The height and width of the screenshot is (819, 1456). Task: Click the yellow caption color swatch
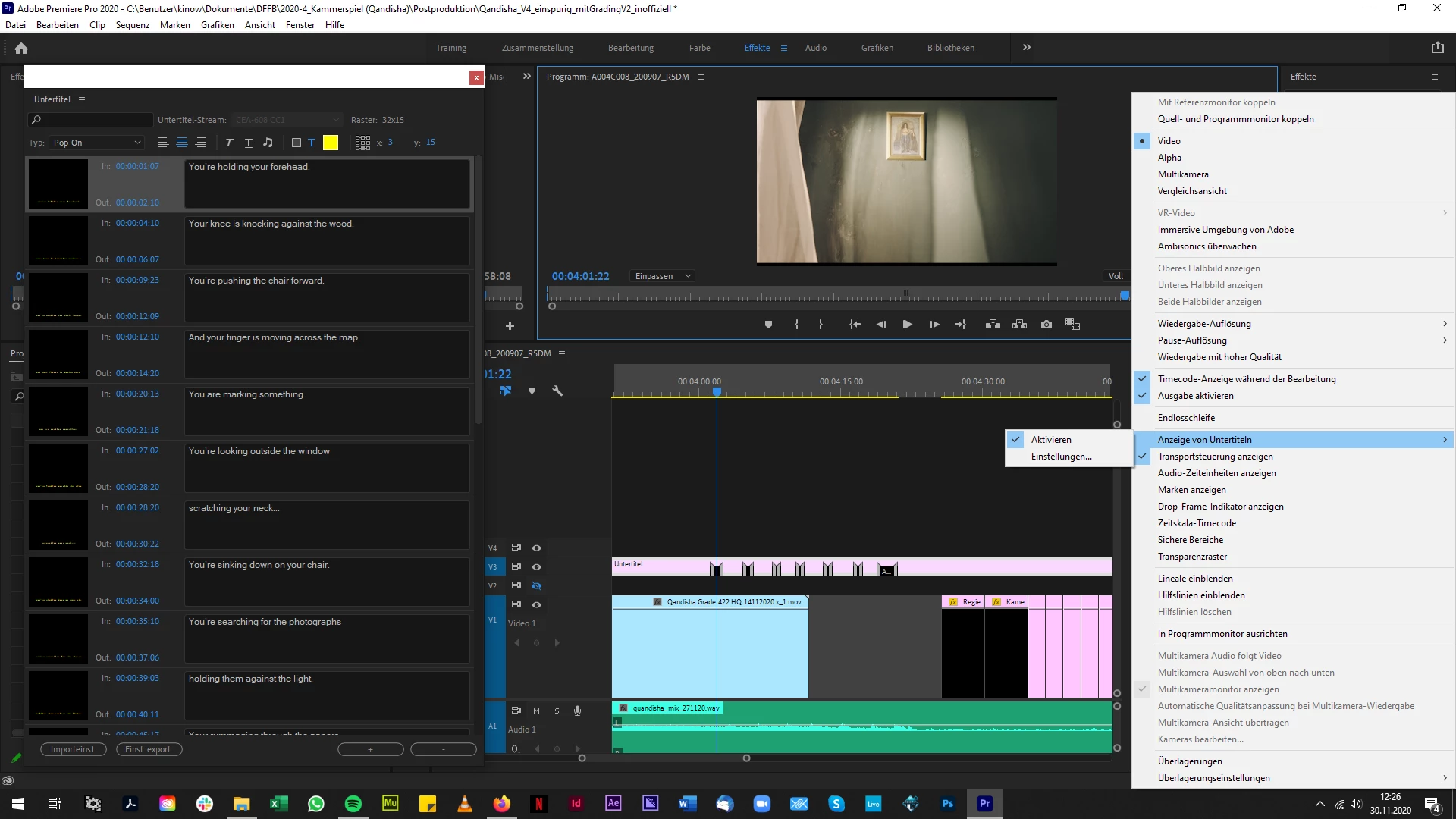click(331, 143)
